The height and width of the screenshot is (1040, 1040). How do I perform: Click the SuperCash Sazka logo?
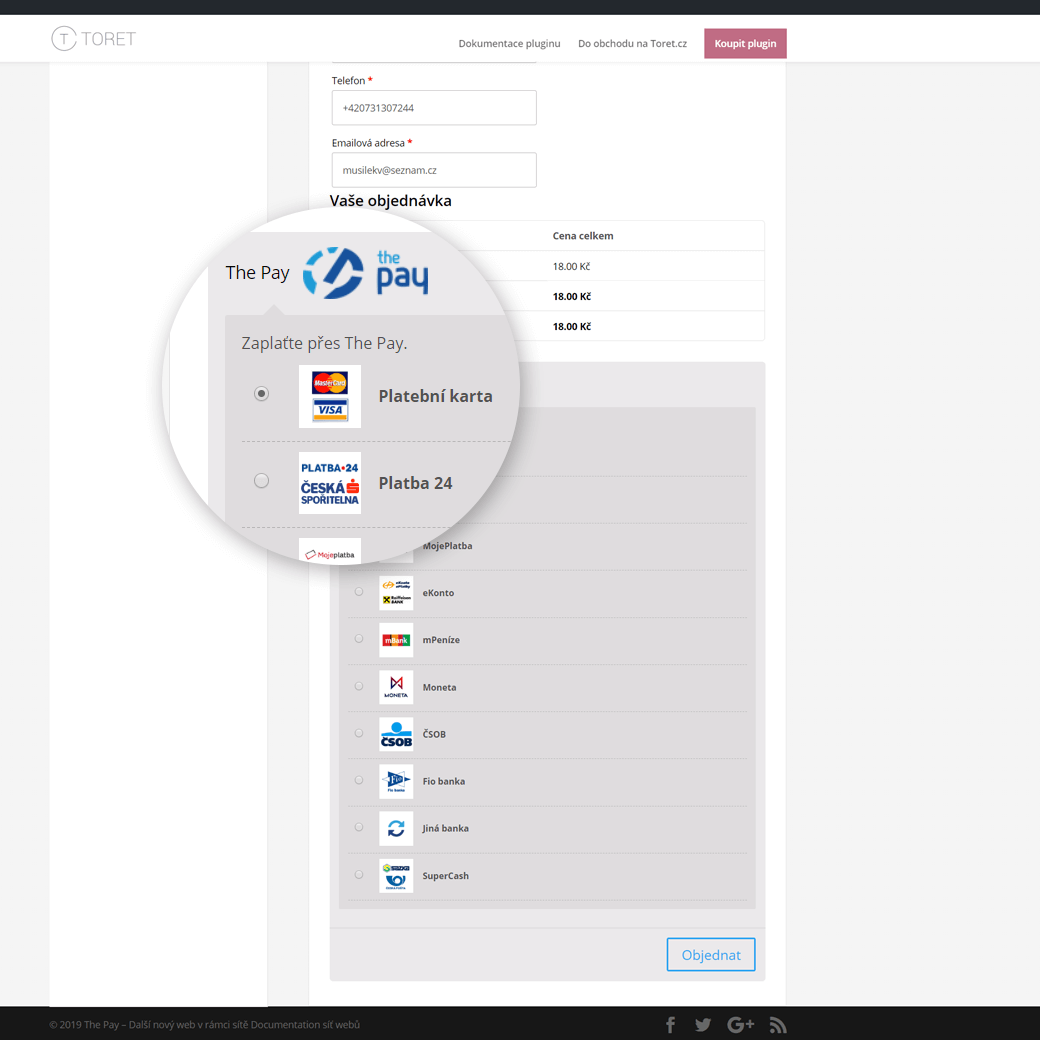(396, 875)
